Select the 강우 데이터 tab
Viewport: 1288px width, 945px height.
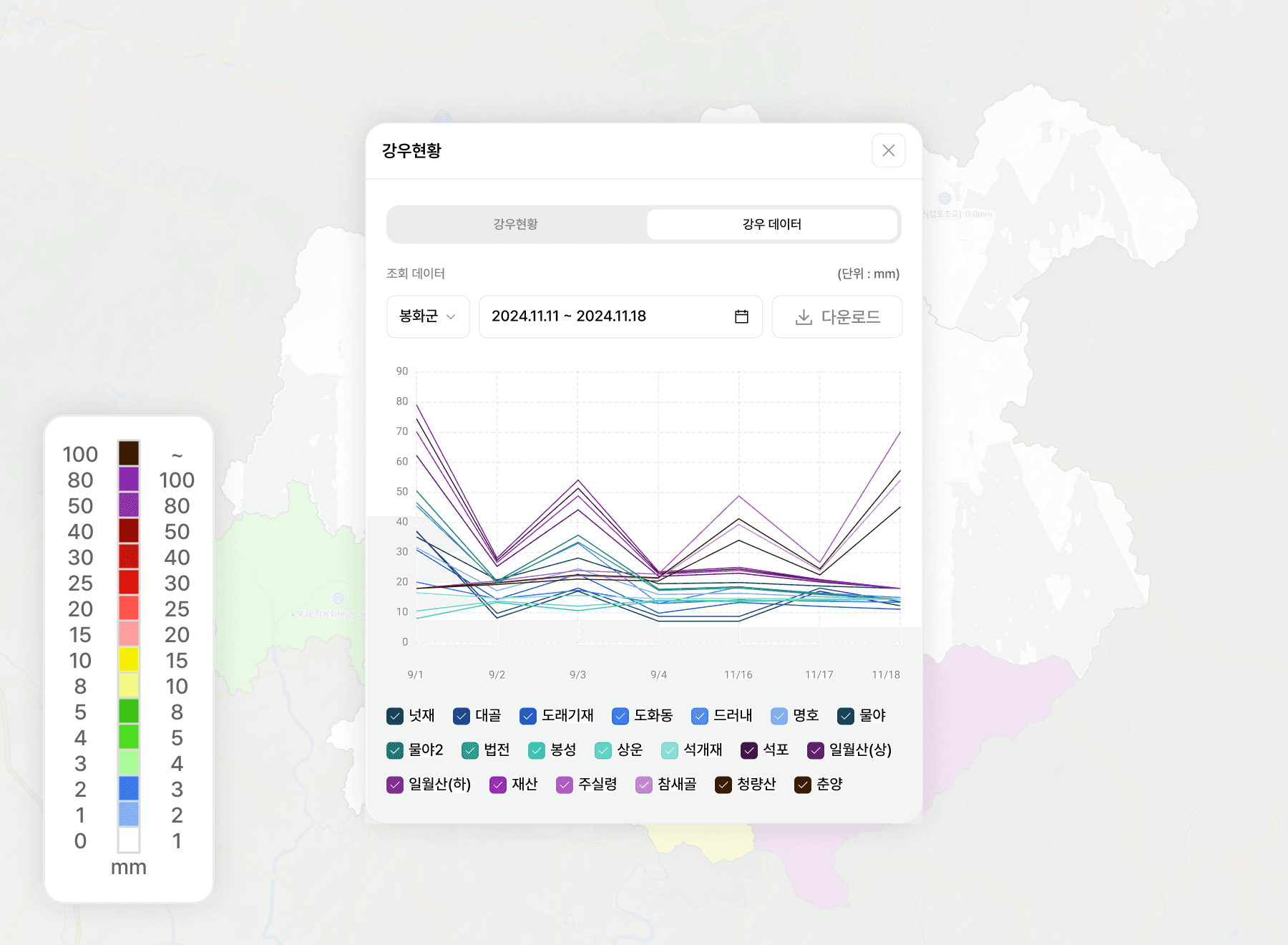click(771, 224)
